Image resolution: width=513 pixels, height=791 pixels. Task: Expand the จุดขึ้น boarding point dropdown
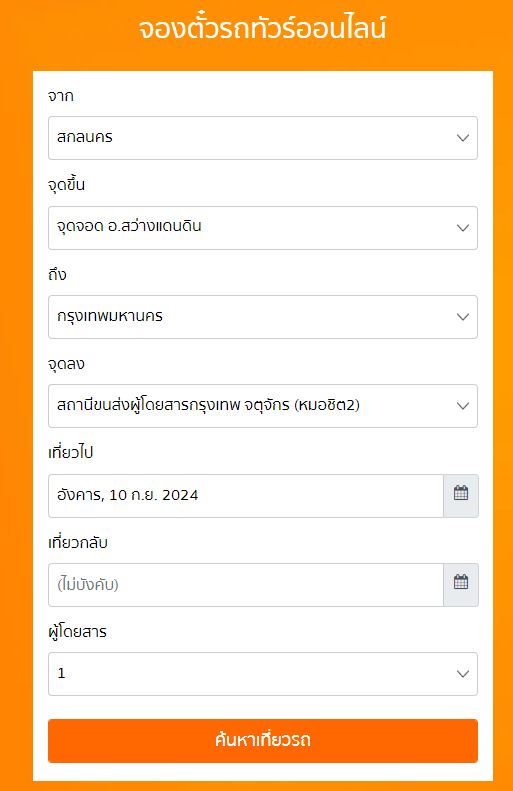[263, 228]
